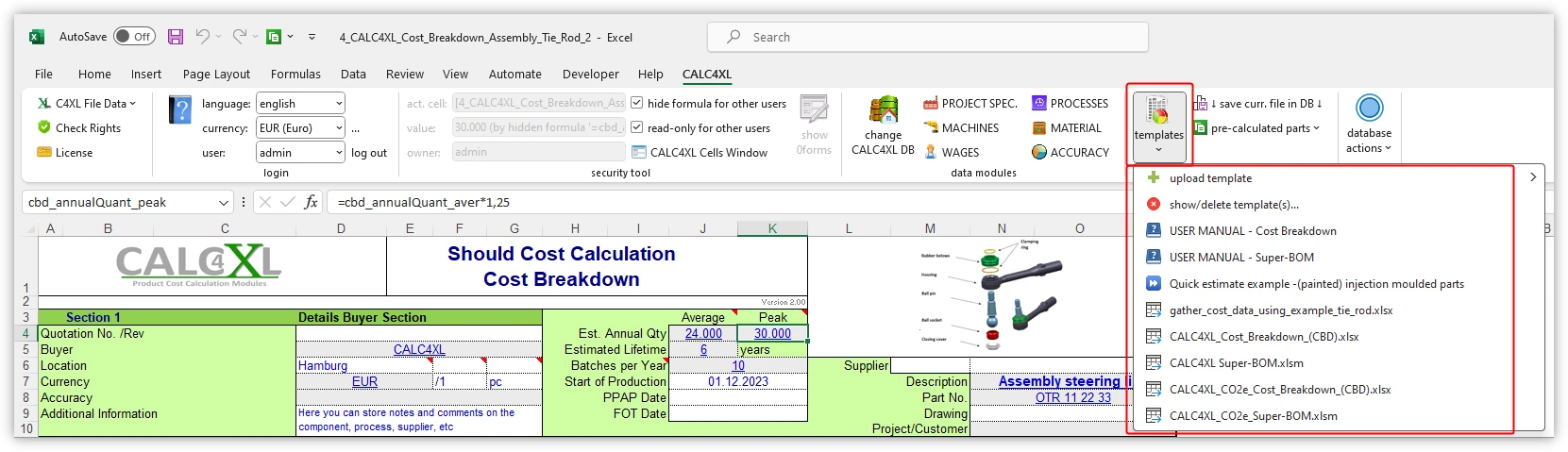Click the language help icon
The height and width of the screenshot is (452, 1568).
pyautogui.click(x=179, y=109)
